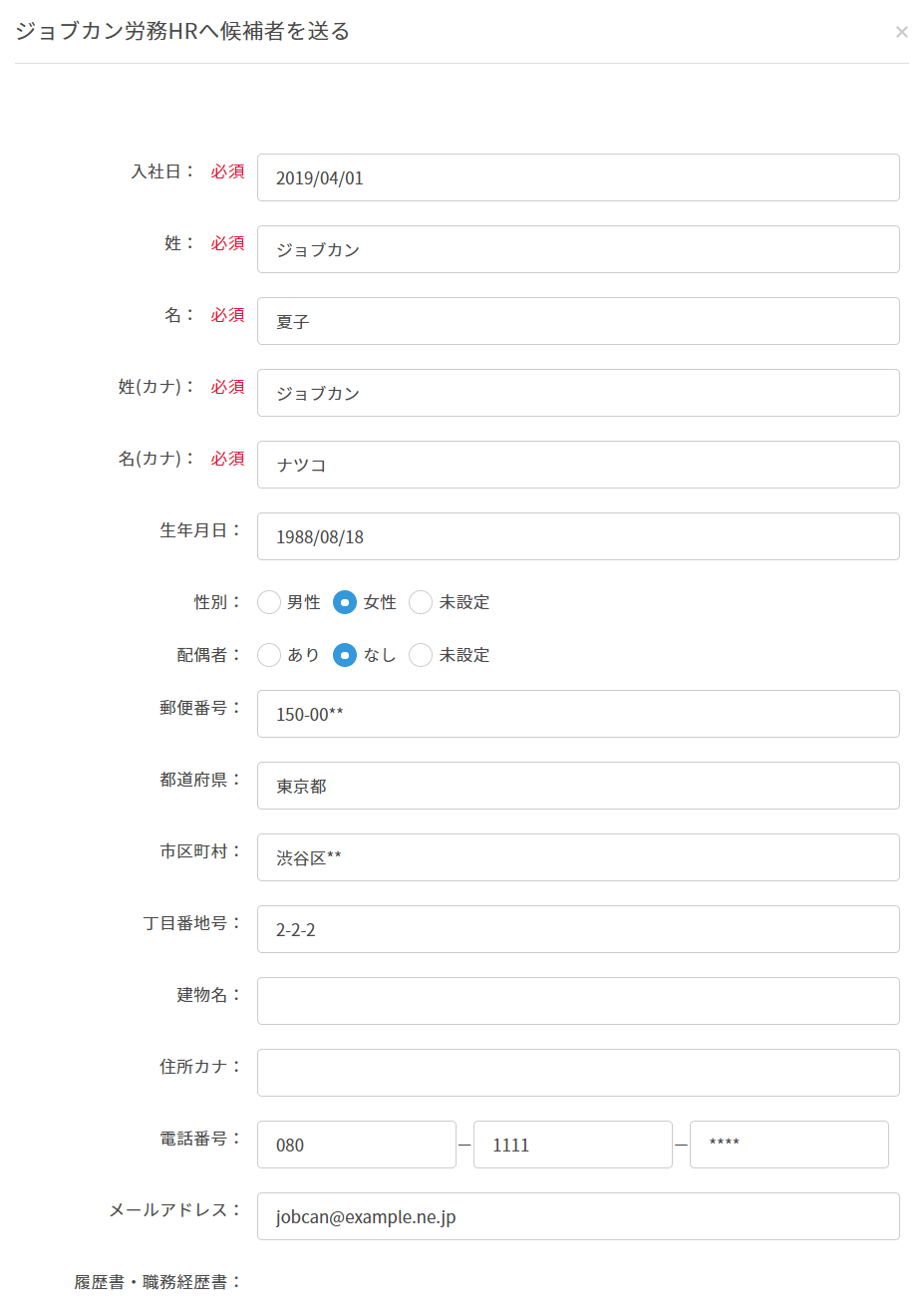
Task: Click the 都道府県 field showing 東京都
Action: (578, 786)
